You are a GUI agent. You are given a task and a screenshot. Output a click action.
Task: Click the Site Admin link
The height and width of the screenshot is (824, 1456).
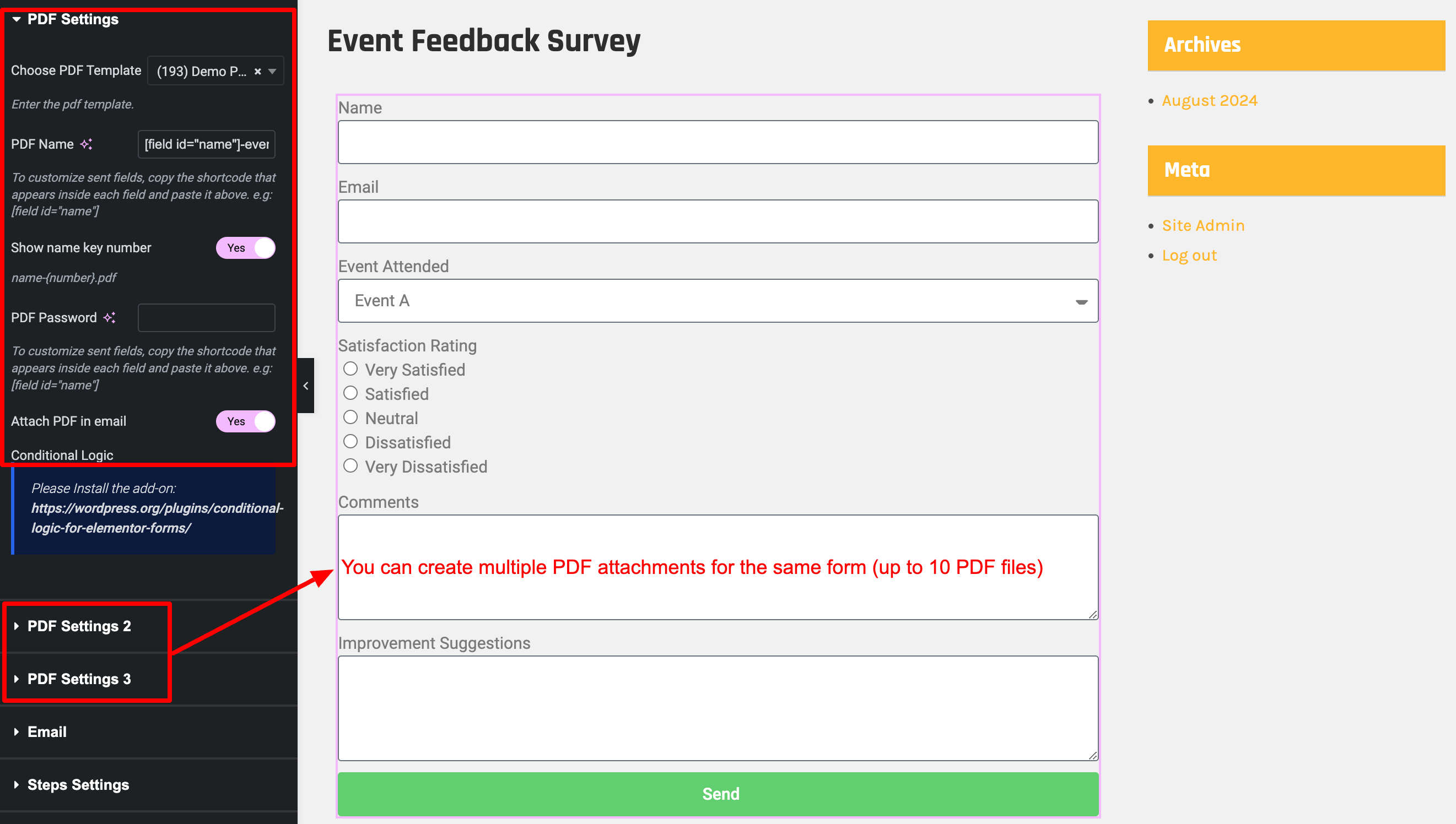pos(1203,225)
